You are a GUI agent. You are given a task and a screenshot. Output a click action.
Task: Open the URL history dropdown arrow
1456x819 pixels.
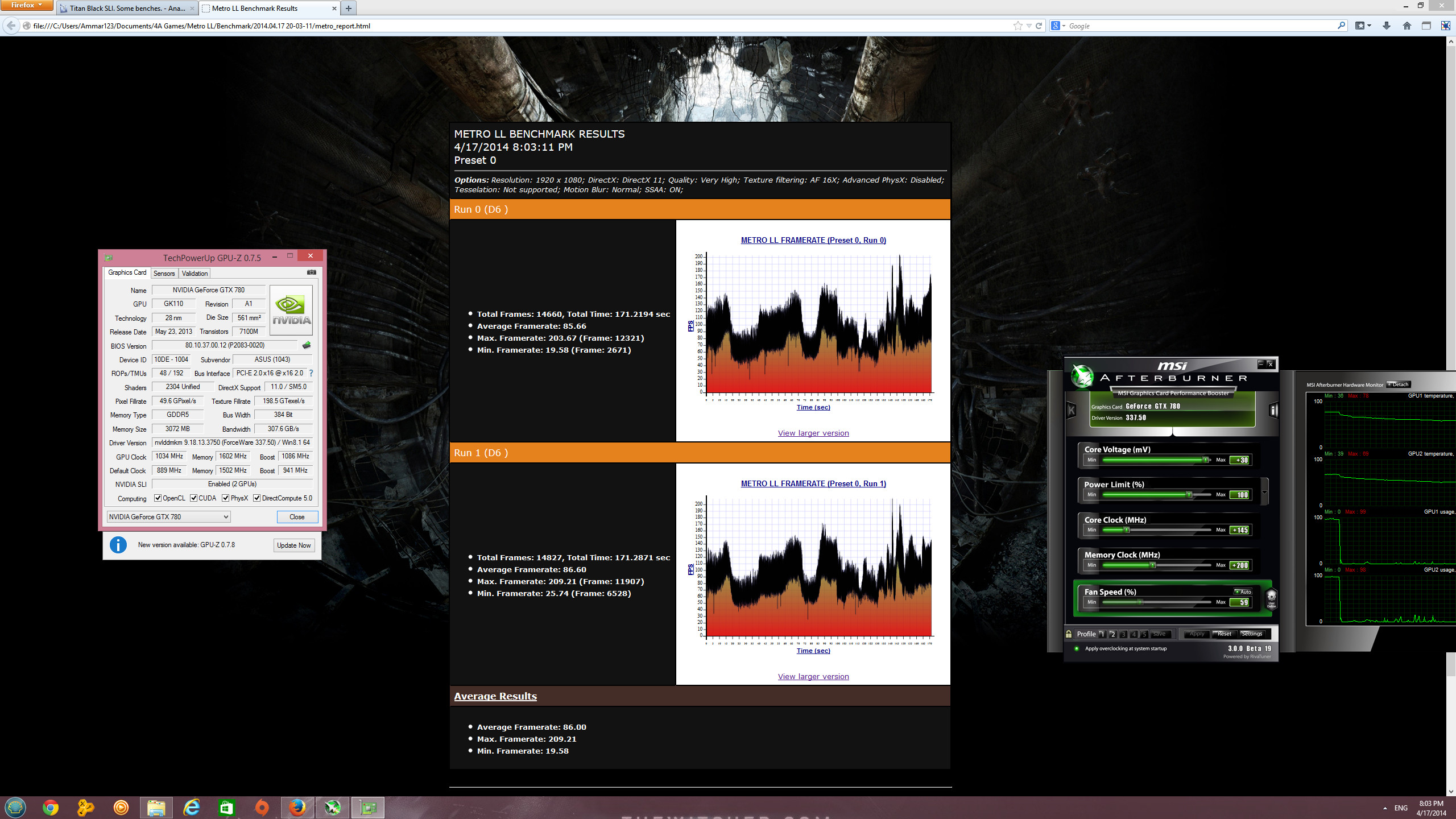pos(1029,26)
